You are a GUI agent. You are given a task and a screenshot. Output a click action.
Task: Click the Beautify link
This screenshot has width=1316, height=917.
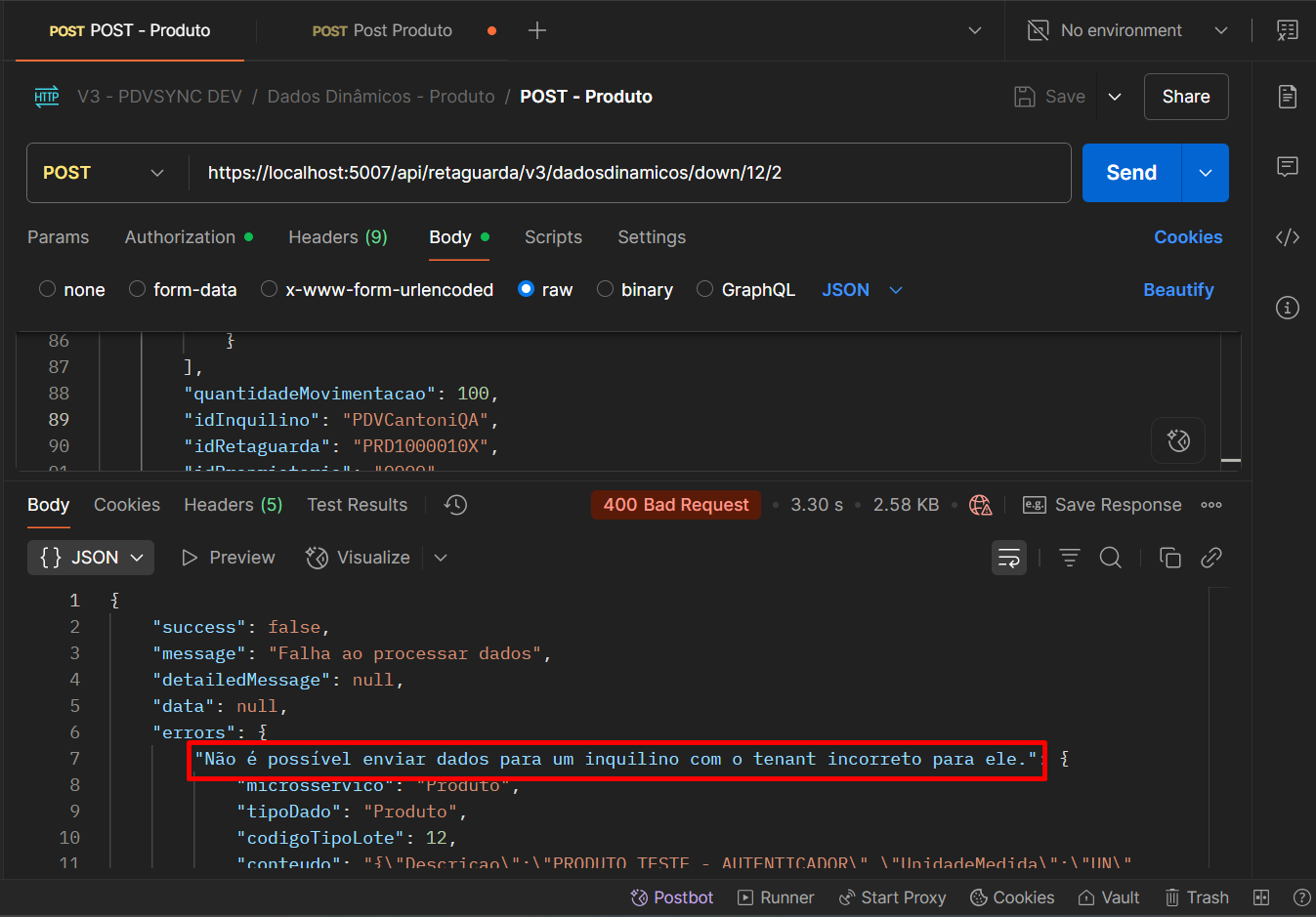tap(1178, 290)
